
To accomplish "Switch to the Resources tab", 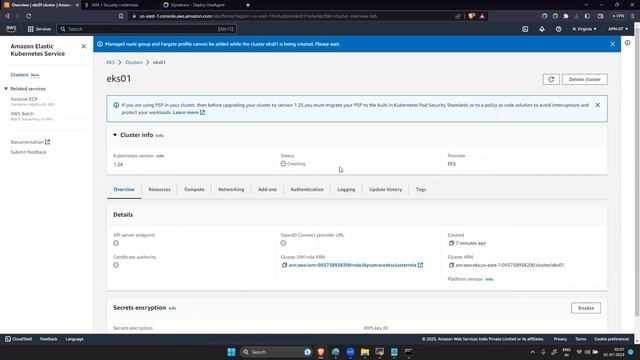I will pos(160,189).
